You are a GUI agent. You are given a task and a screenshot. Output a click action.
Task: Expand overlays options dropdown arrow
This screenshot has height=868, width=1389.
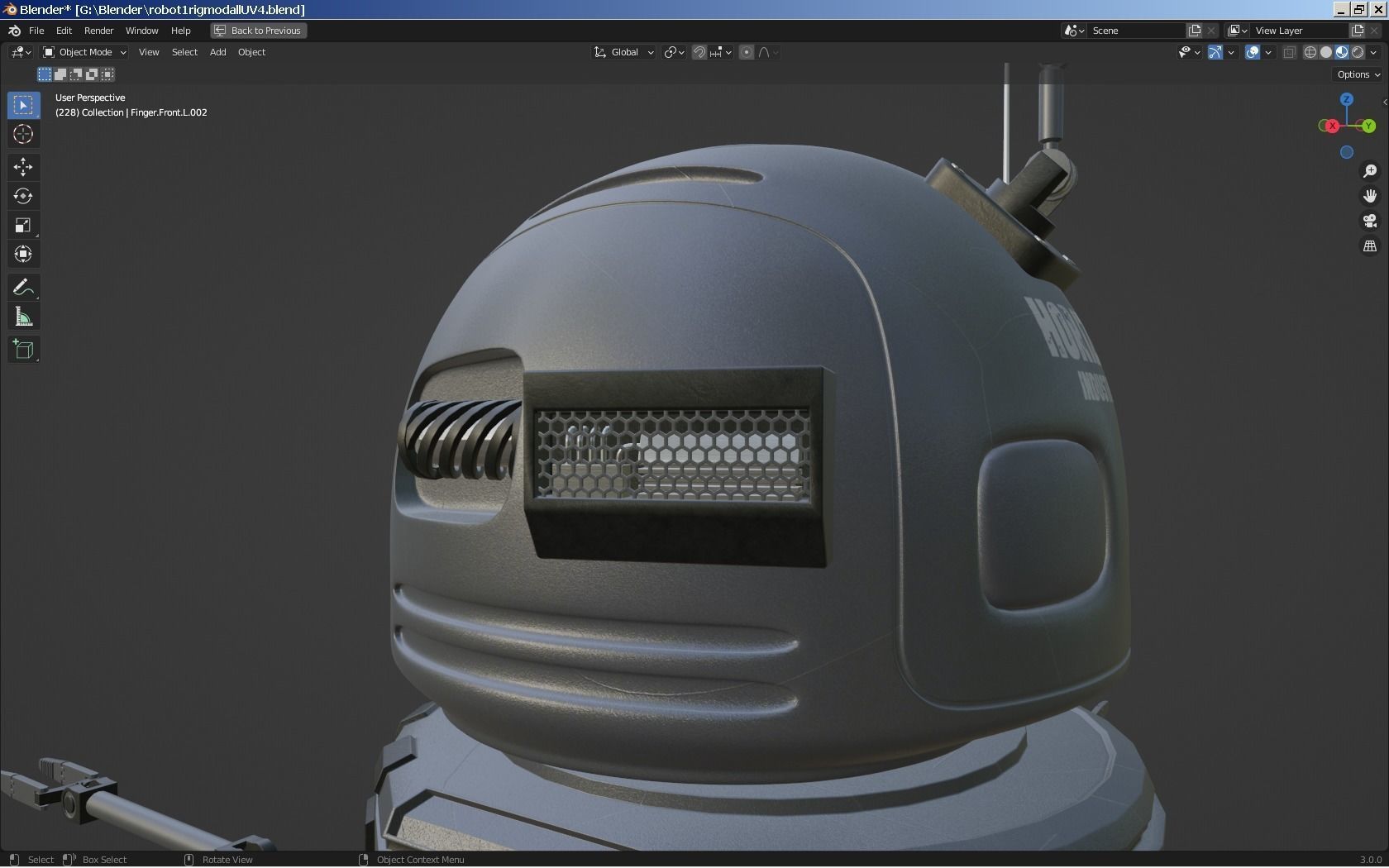pyautogui.click(x=1268, y=52)
